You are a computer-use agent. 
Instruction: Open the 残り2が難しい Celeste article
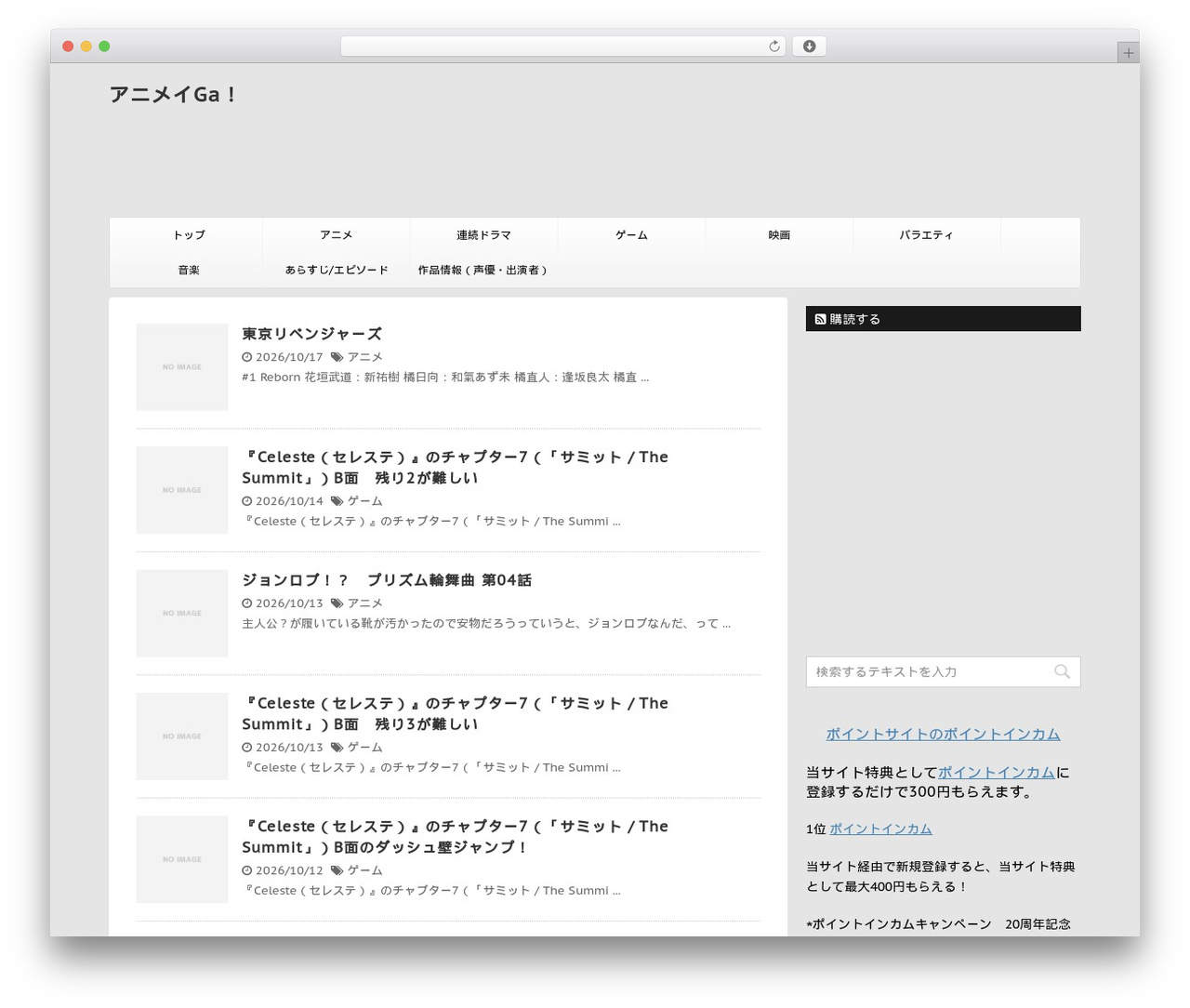(x=455, y=468)
